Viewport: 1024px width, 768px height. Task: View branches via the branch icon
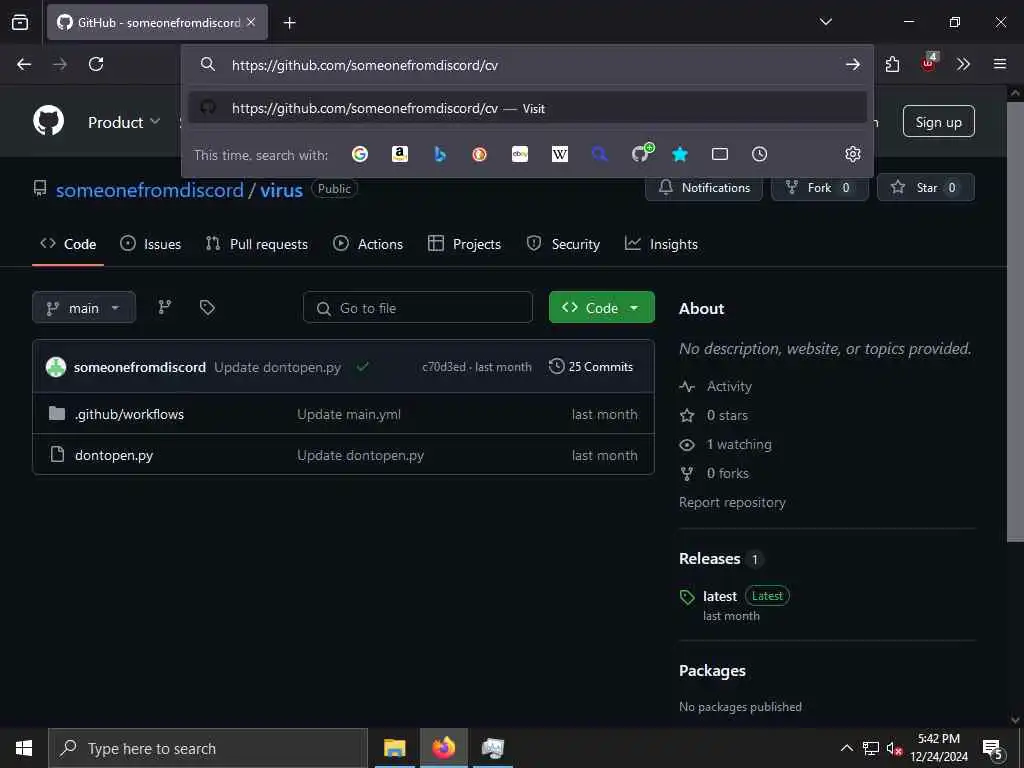point(165,307)
